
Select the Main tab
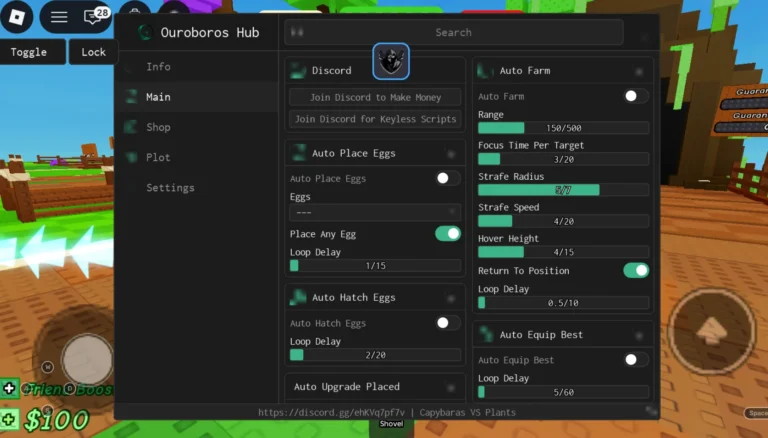(197, 97)
